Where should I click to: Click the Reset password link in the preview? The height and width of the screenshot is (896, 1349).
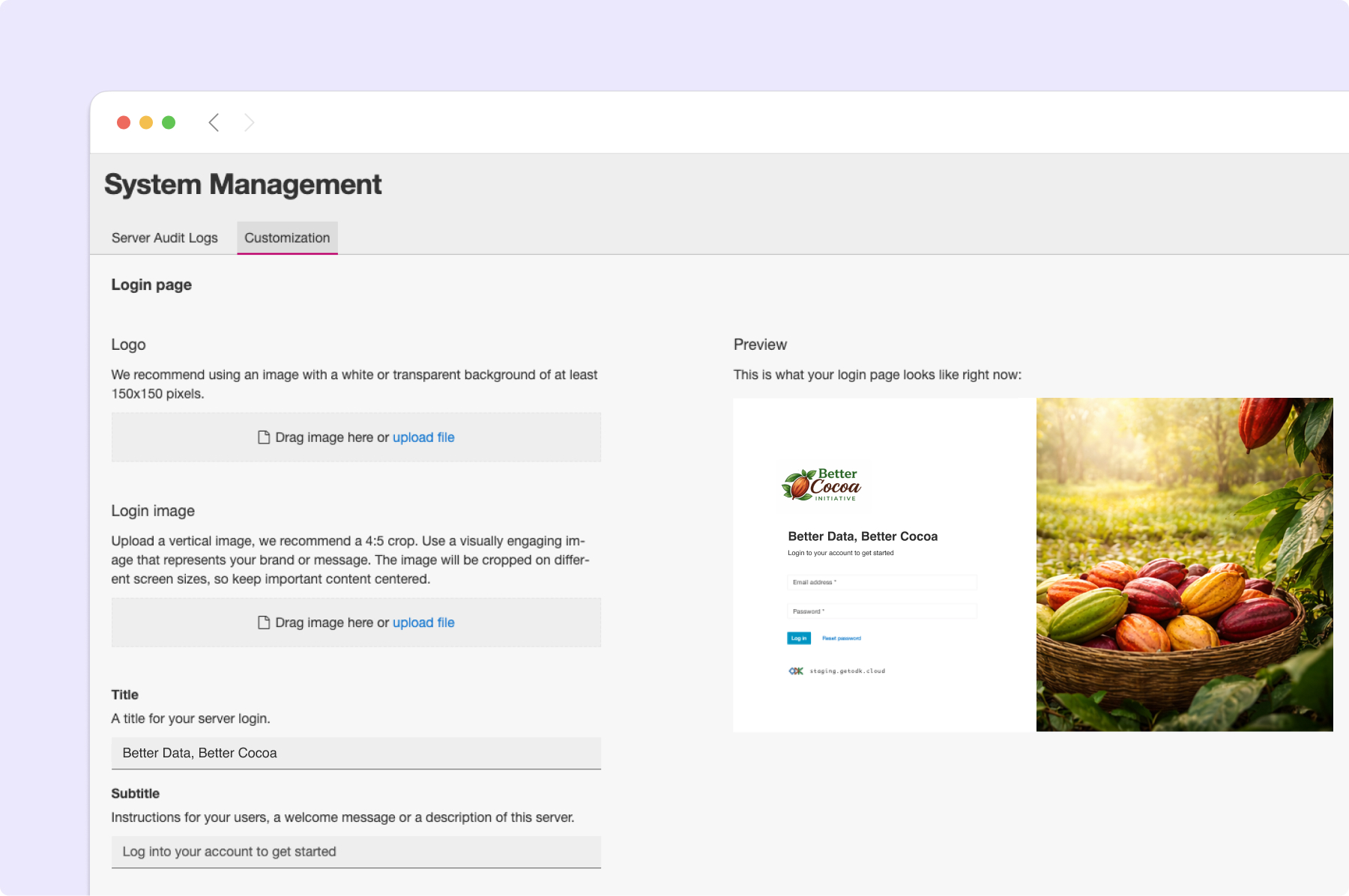(x=841, y=638)
